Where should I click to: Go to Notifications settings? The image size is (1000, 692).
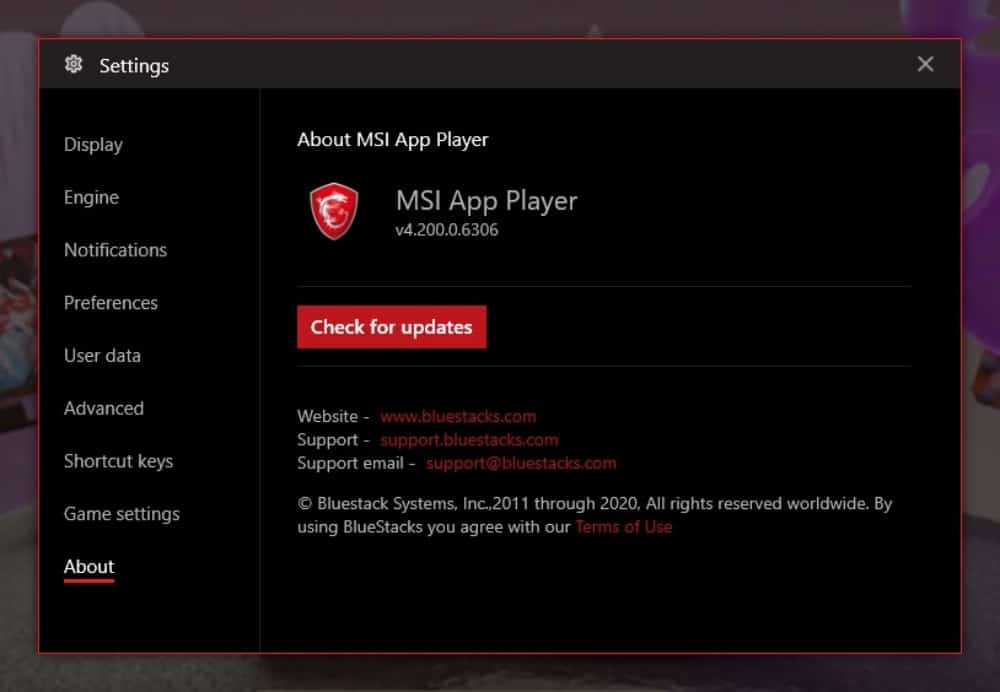click(115, 250)
